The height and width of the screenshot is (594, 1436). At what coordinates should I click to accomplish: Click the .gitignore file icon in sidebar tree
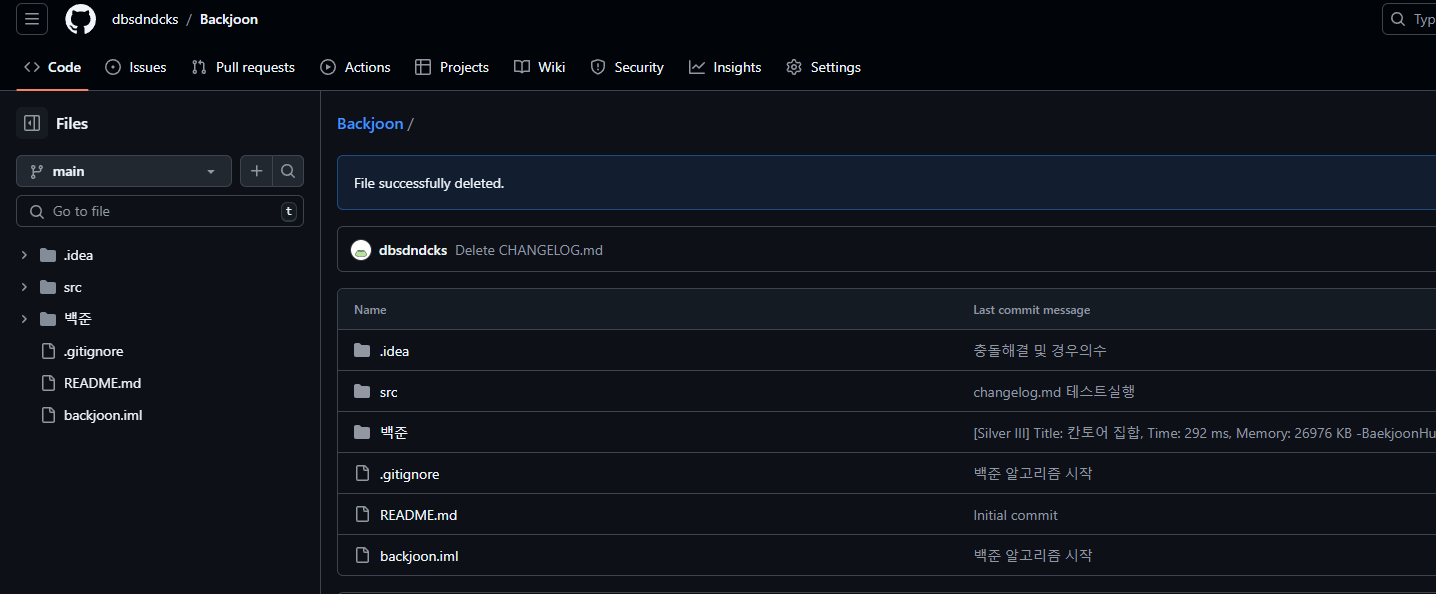pos(48,351)
